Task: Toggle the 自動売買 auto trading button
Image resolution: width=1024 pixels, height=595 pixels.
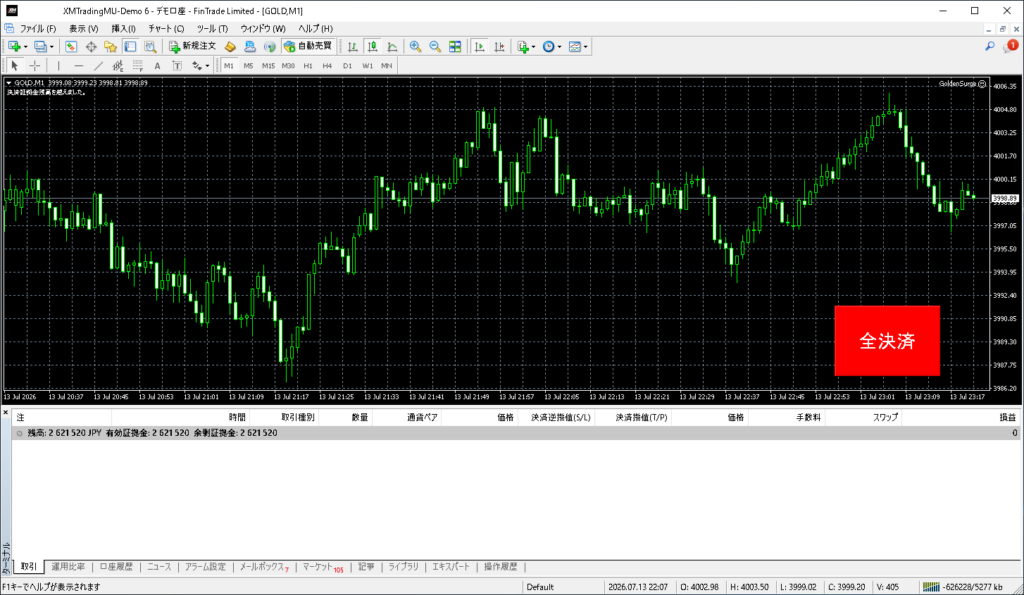Action: tap(308, 46)
